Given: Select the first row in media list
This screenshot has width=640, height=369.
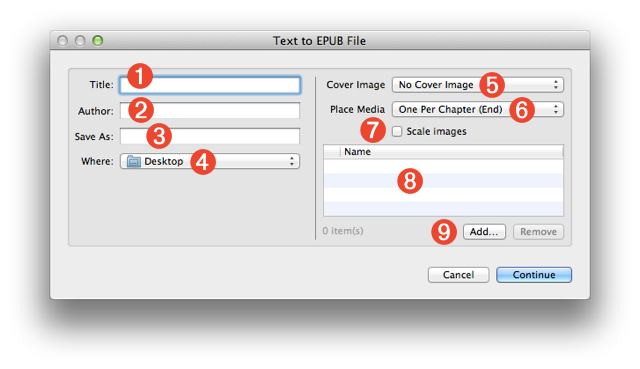Looking at the screenshot, I should pos(444,166).
